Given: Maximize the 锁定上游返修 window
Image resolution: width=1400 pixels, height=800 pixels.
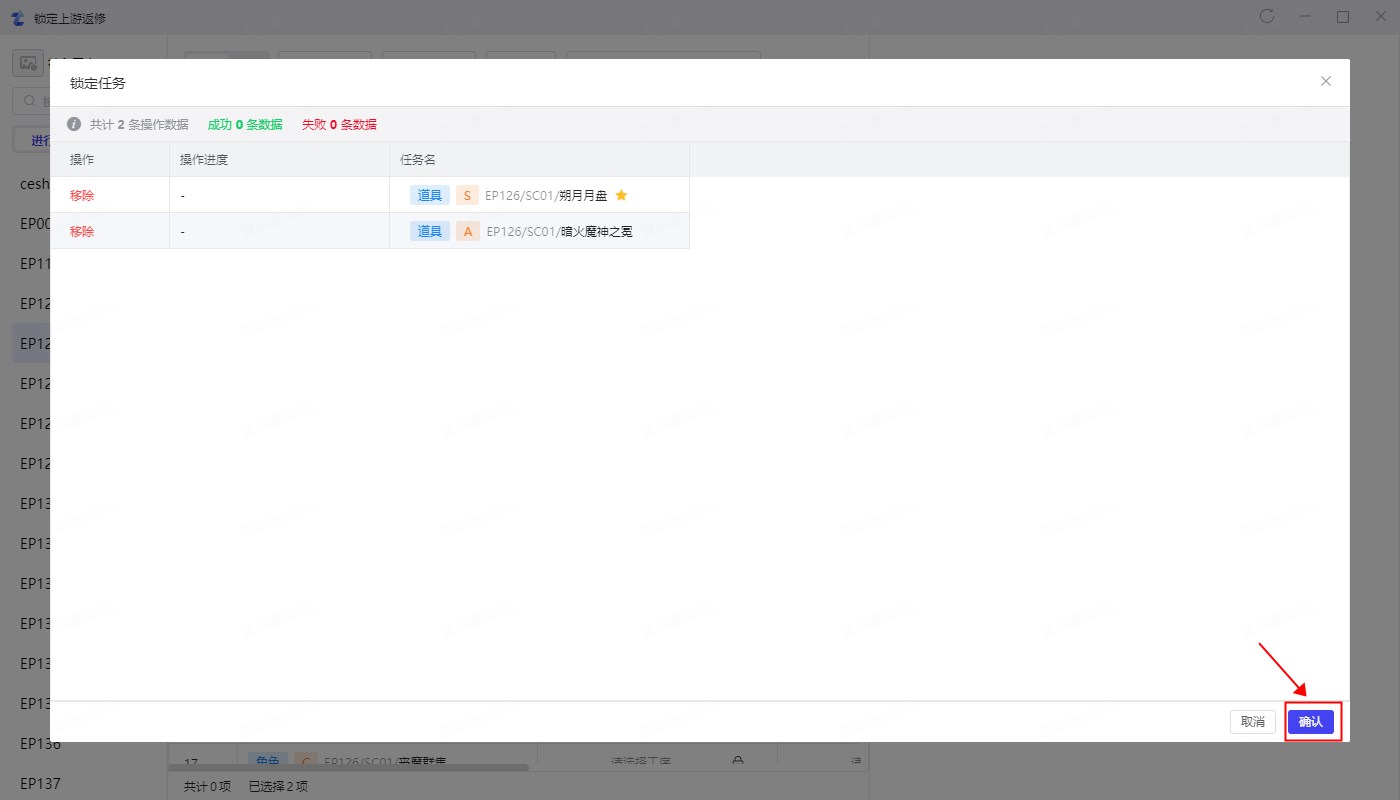Looking at the screenshot, I should [x=1343, y=16].
